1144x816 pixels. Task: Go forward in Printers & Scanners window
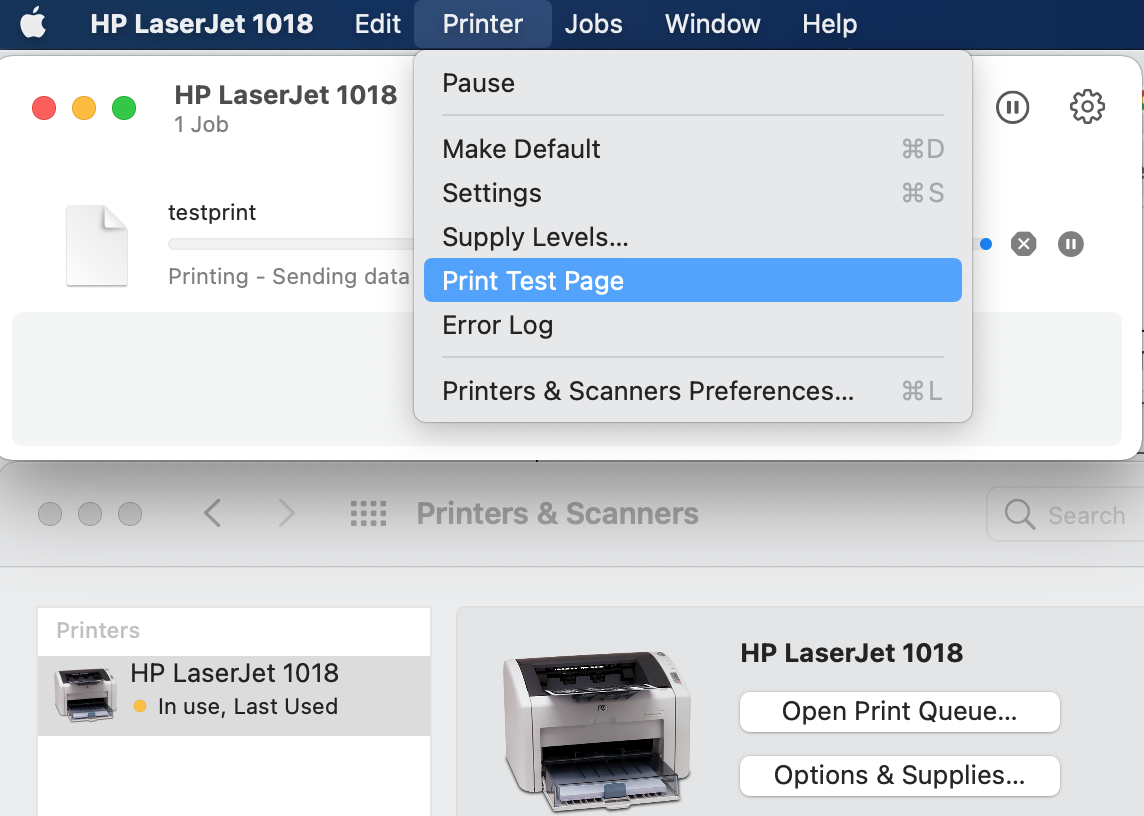point(286,513)
